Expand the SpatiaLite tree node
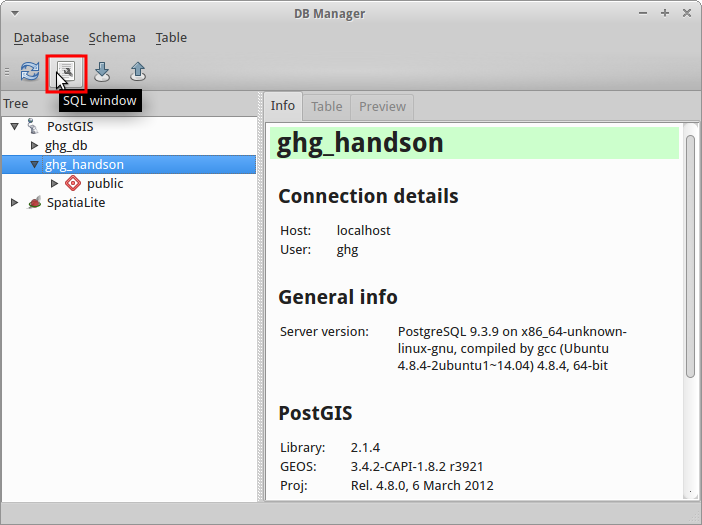This screenshot has width=702, height=525. pos(14,202)
